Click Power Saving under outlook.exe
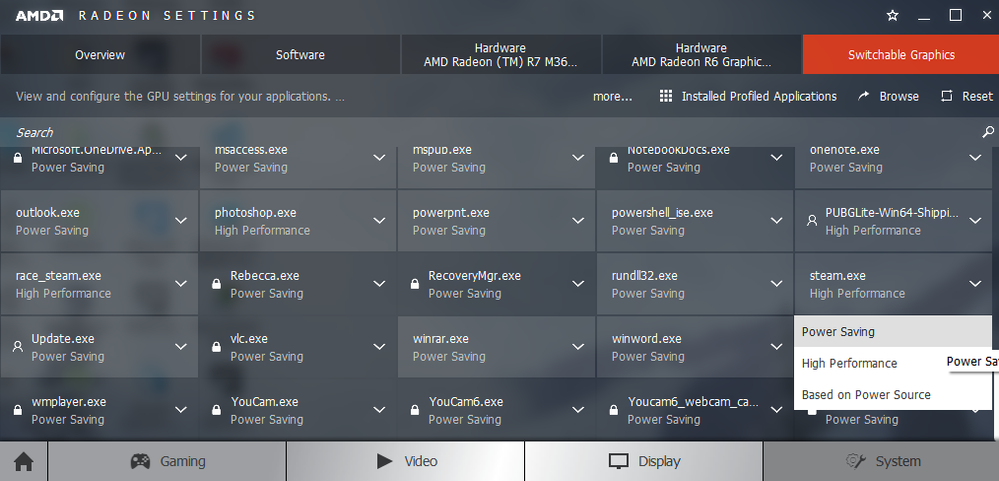Screen dimensions: 999x481 (x=52, y=231)
